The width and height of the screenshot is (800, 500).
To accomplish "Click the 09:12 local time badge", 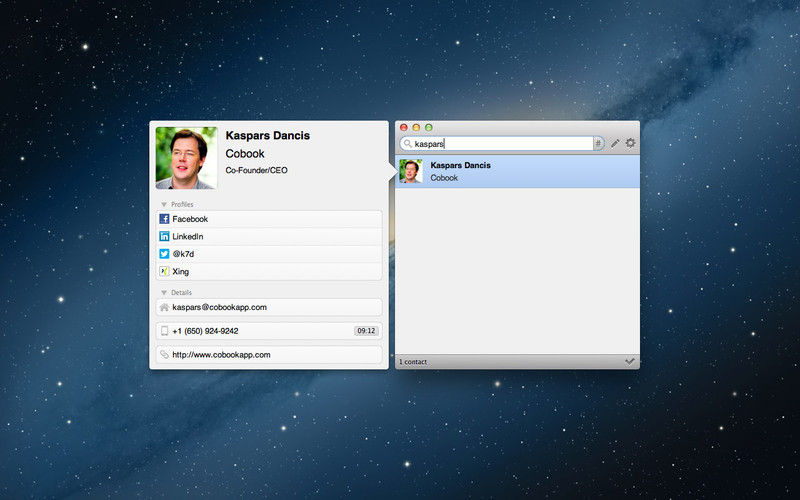I will coord(366,331).
